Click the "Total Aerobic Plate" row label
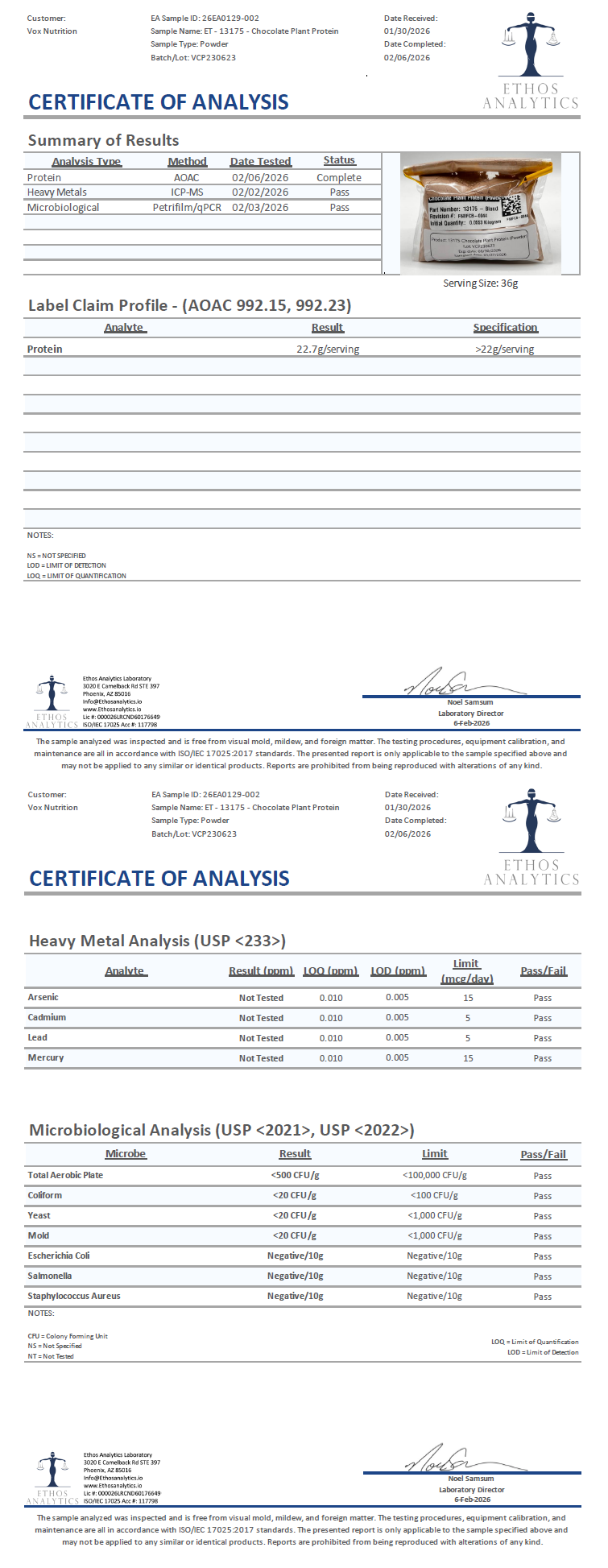The image size is (608, 1568). 65,1176
